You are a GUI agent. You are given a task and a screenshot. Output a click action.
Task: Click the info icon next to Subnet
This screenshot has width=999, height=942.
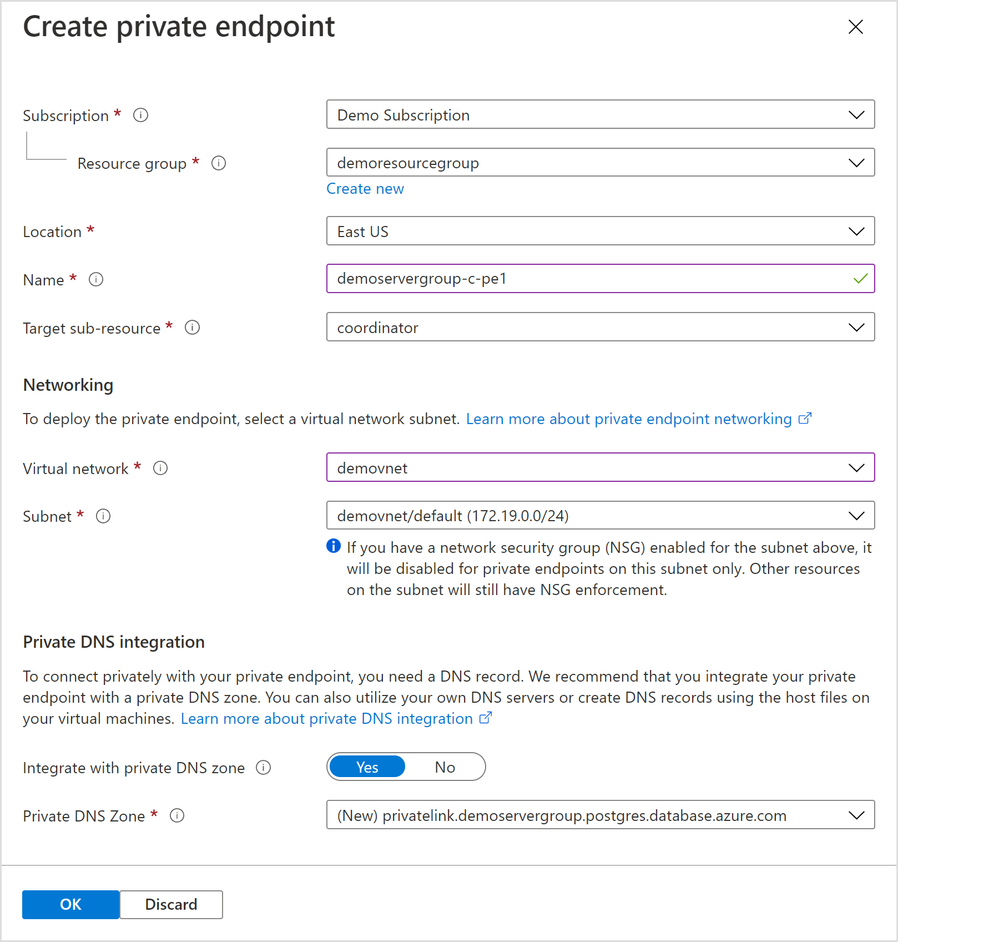click(103, 516)
